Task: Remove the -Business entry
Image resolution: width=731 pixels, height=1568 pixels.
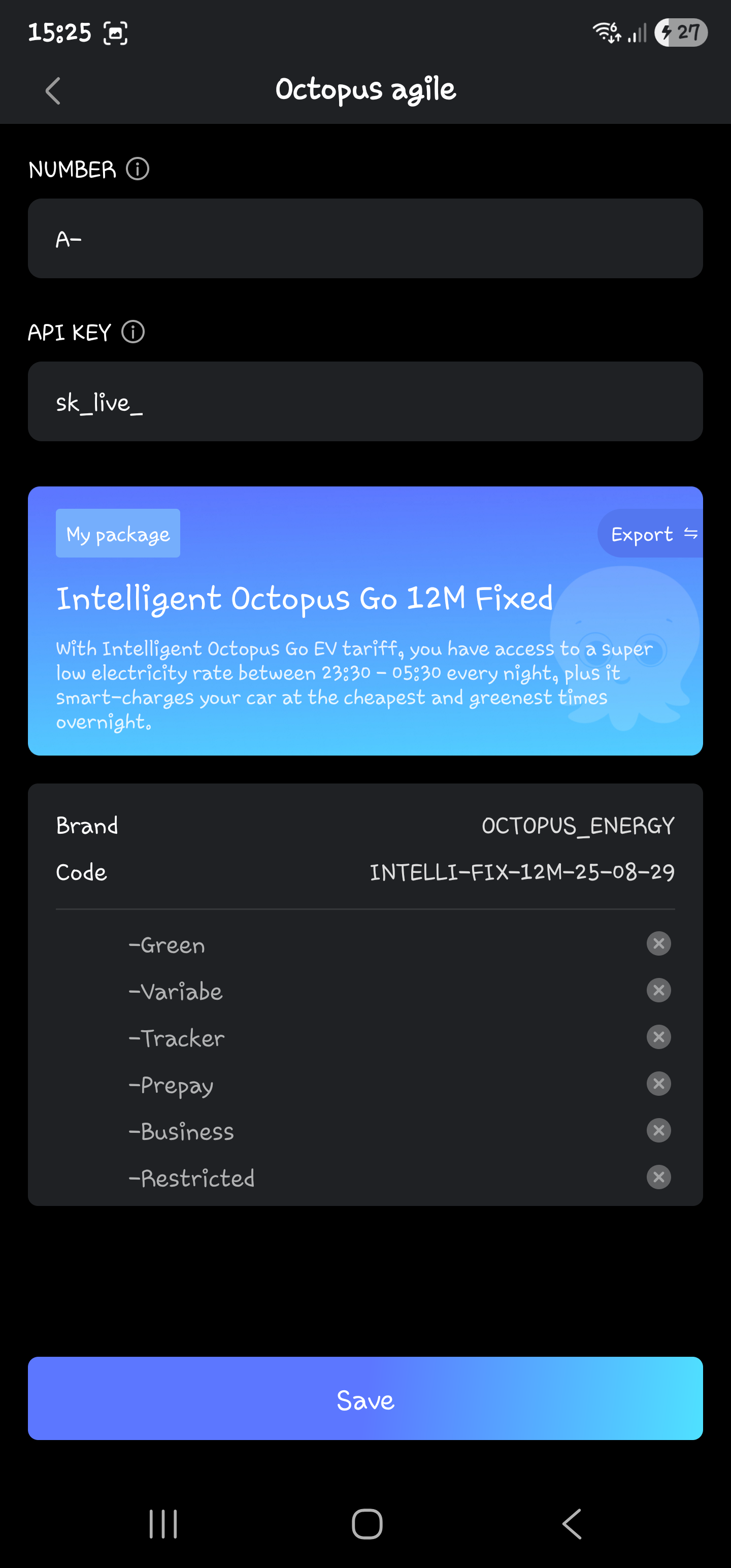Action: 658,1130
